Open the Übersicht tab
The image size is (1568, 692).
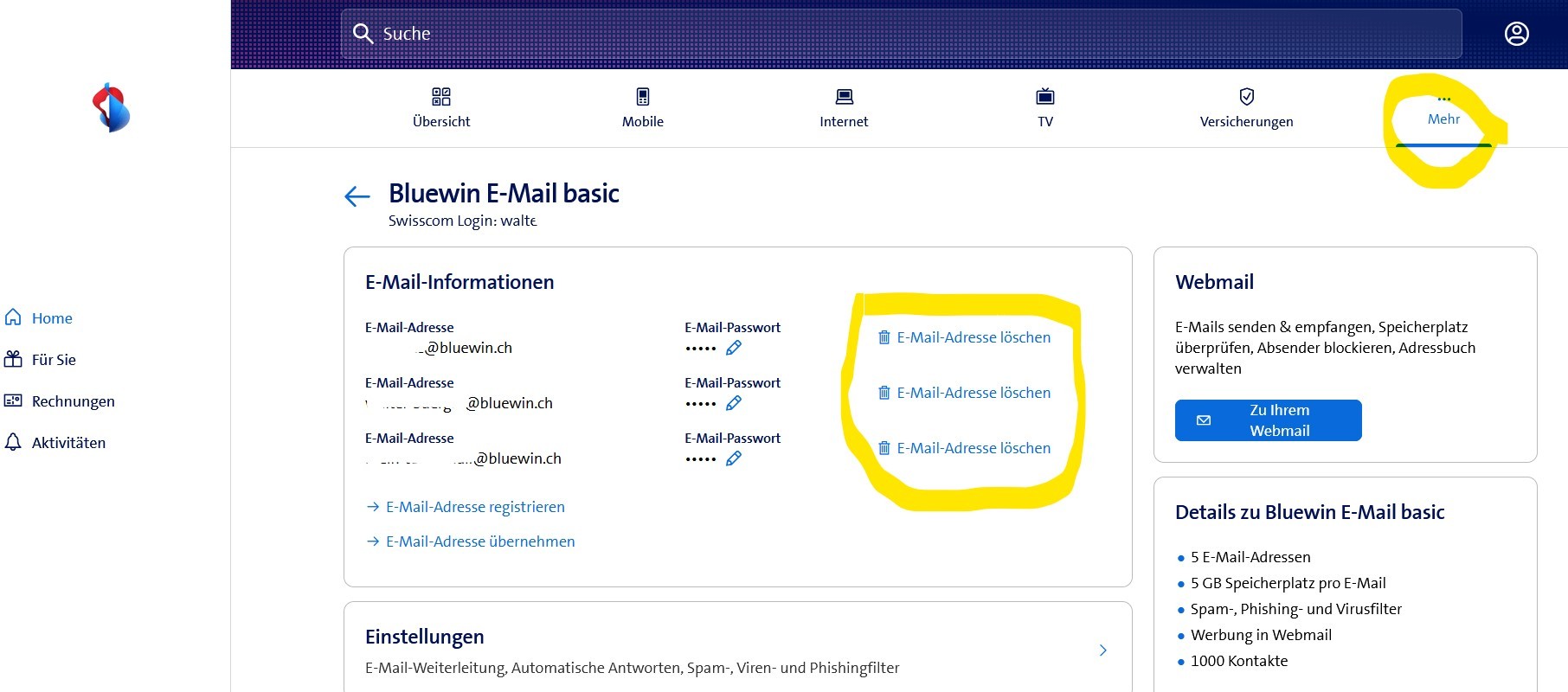pos(441,108)
